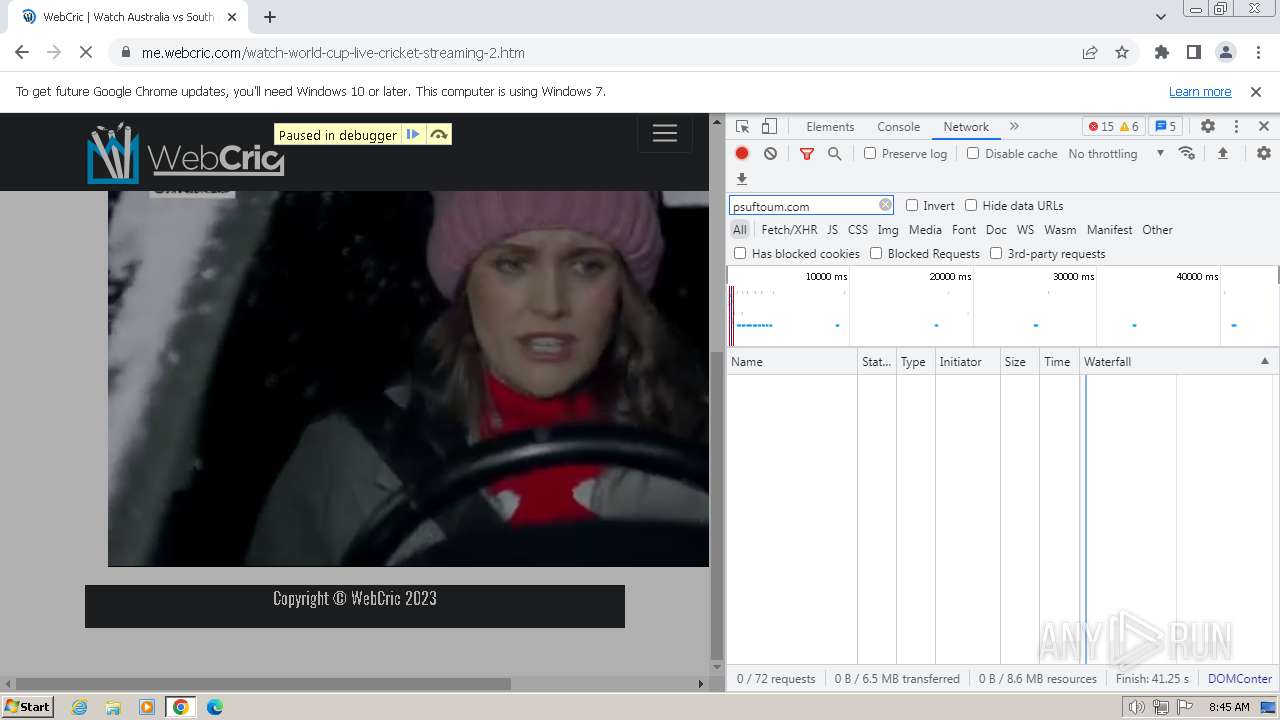
Task: Sort requests by Size column
Action: point(1020,361)
